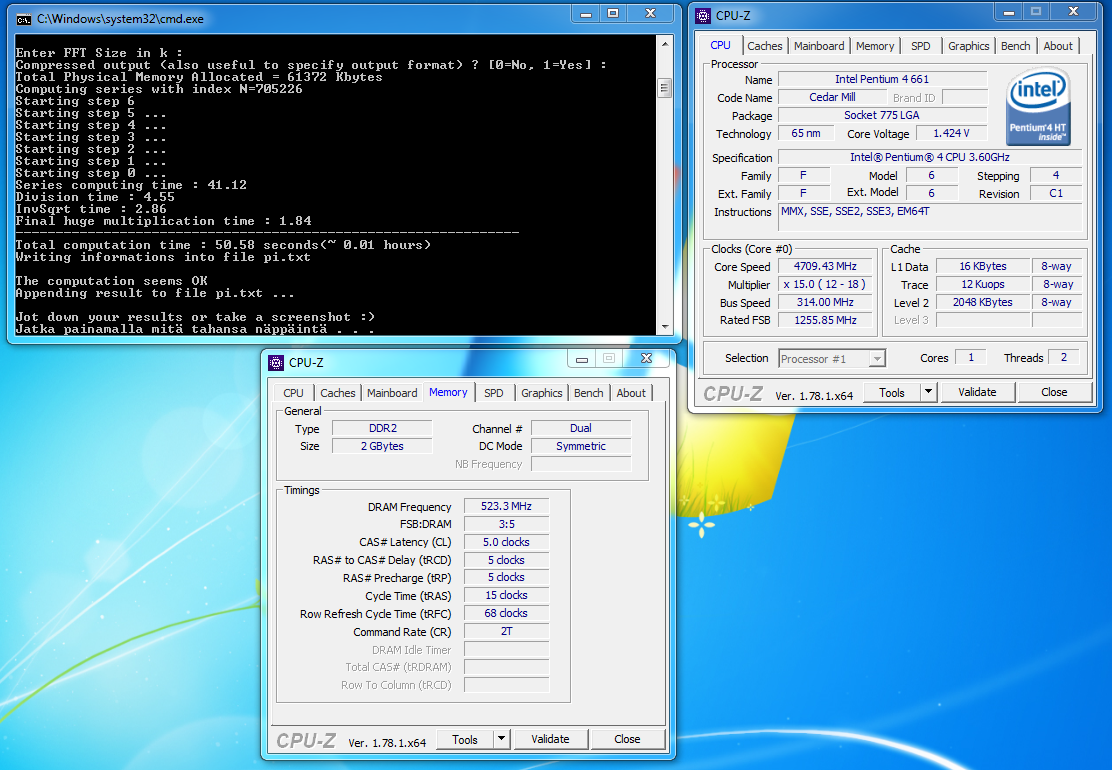Open the Mainboard tab in the Memory window
This screenshot has height=770, width=1112.
coord(392,393)
